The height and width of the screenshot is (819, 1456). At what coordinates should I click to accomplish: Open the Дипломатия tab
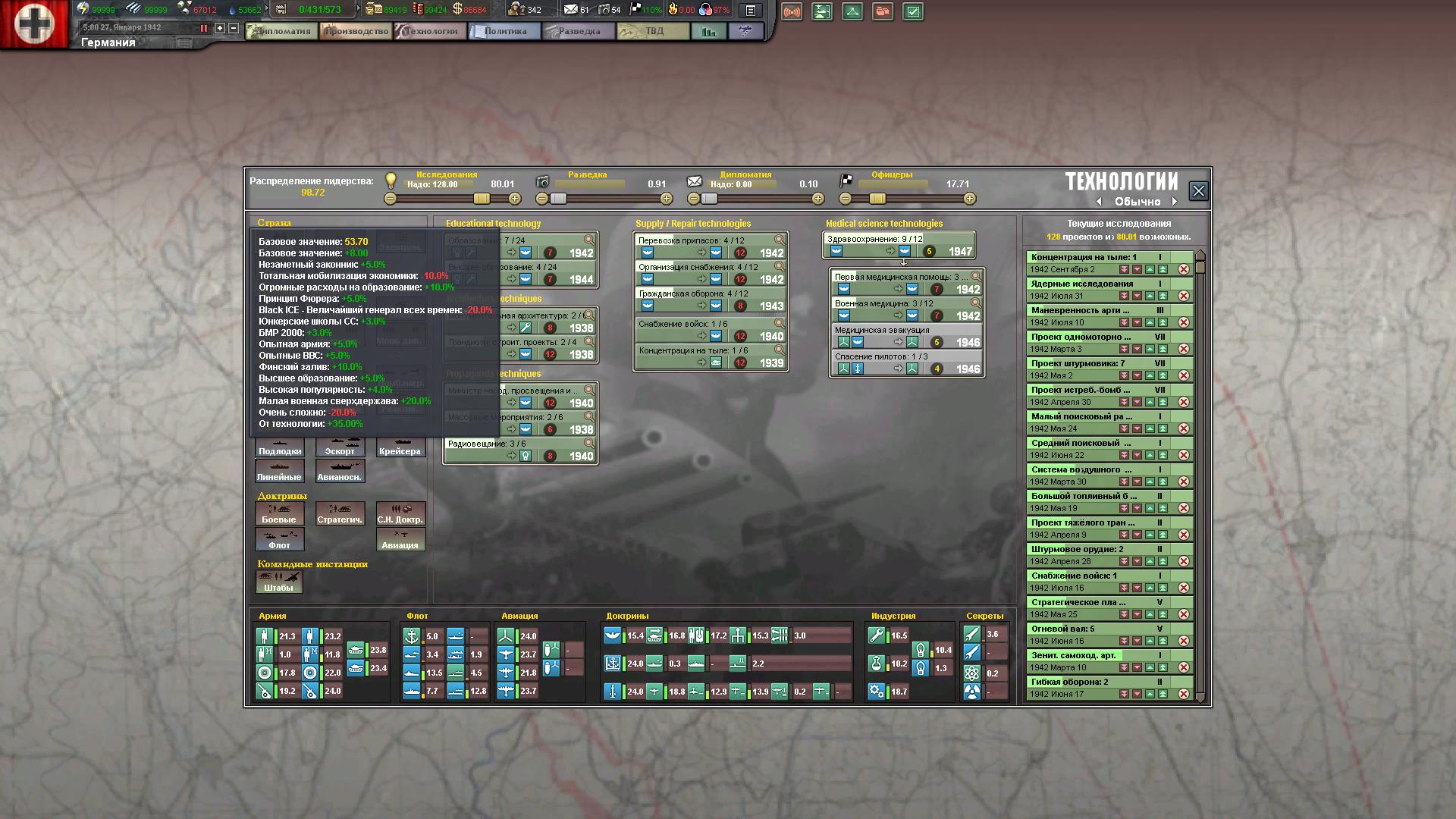(282, 31)
